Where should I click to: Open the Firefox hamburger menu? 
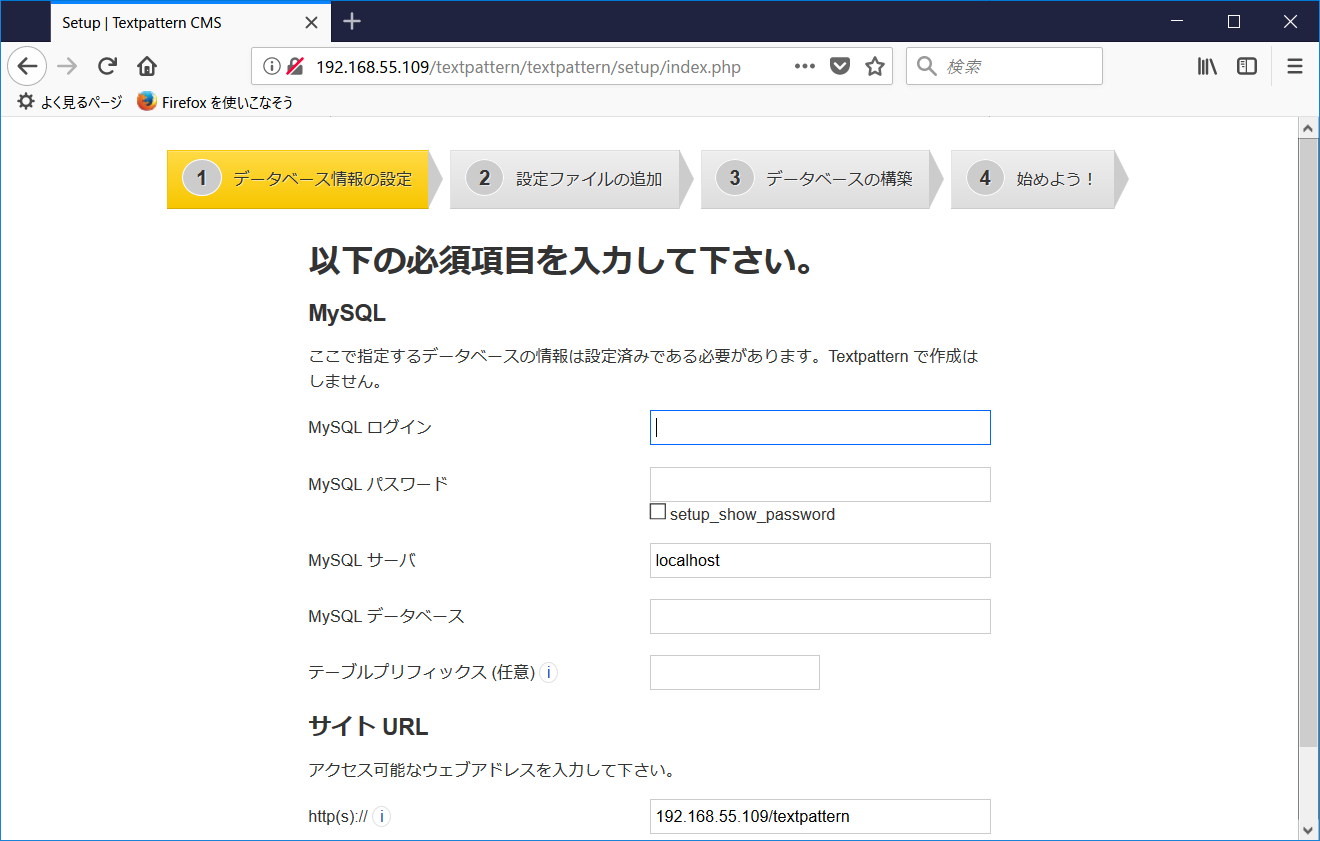[1294, 66]
